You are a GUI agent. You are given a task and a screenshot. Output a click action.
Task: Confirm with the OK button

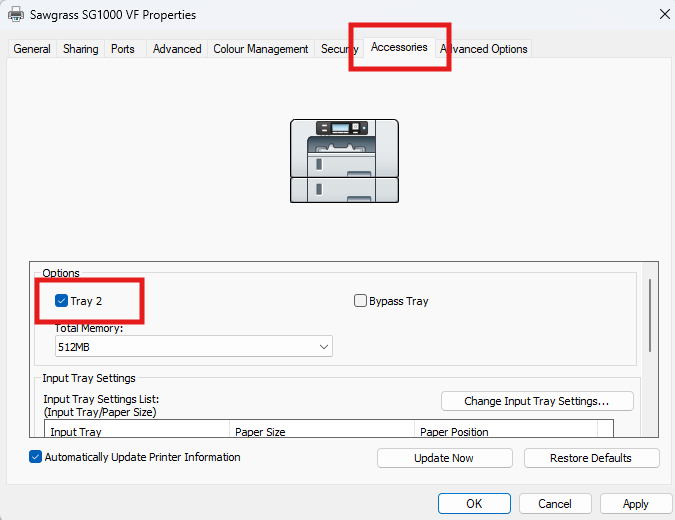(x=474, y=504)
